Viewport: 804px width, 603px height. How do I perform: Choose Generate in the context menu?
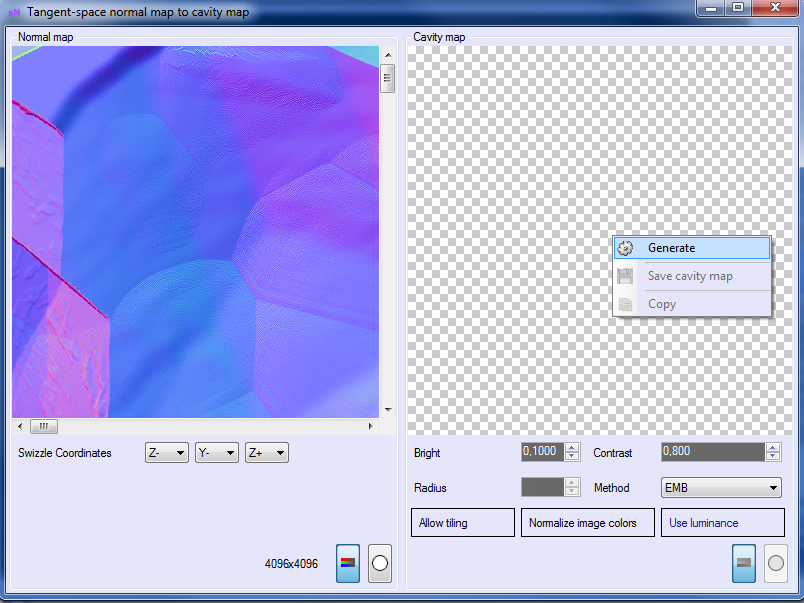point(692,248)
